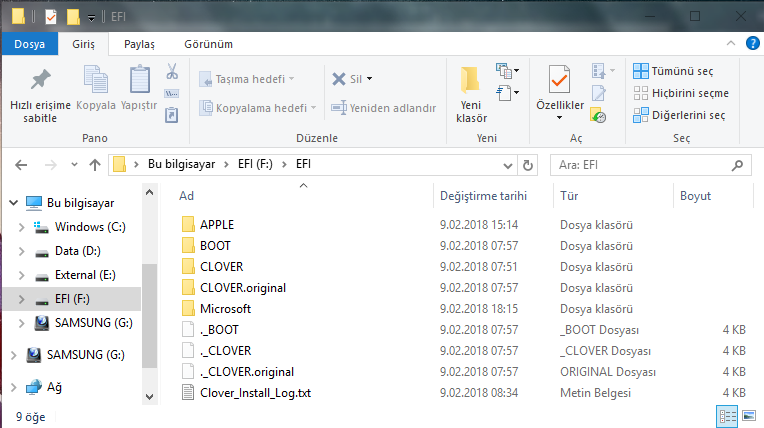Viewport: 764px width, 428px height.
Task: Open Quick Access Toolbar customize dropdown
Action: tap(91, 18)
